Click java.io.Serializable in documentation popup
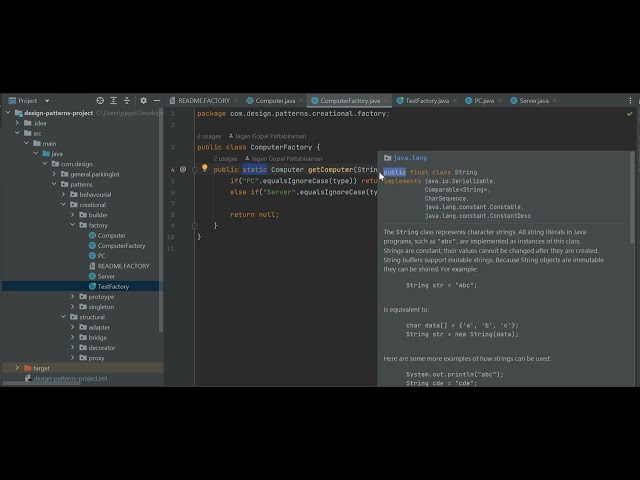This screenshot has width=640, height=480. [459, 181]
